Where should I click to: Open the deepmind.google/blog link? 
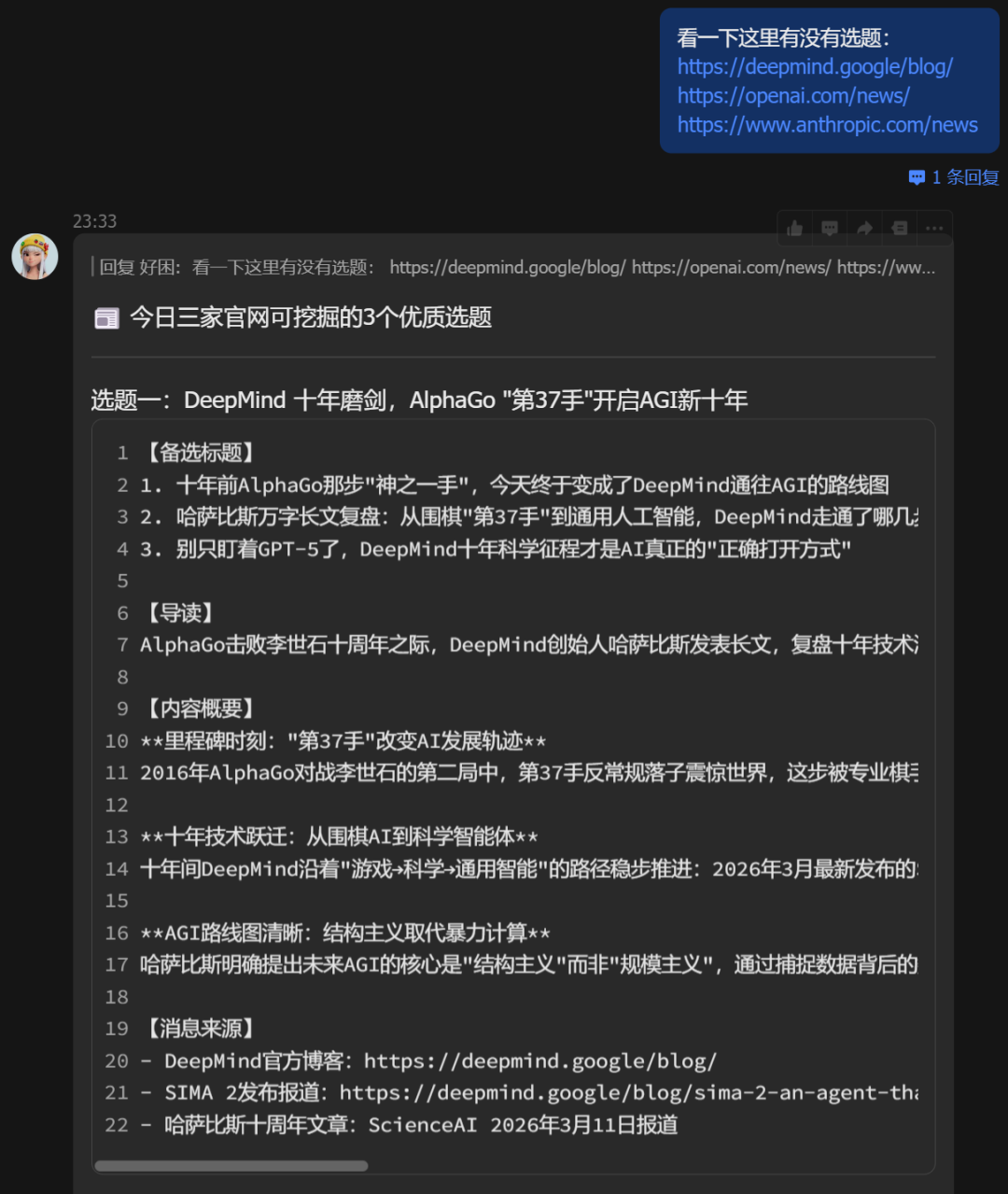coord(815,67)
